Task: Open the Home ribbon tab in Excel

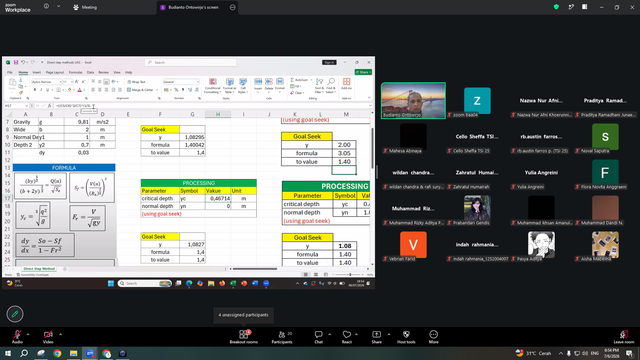Action: pos(23,72)
